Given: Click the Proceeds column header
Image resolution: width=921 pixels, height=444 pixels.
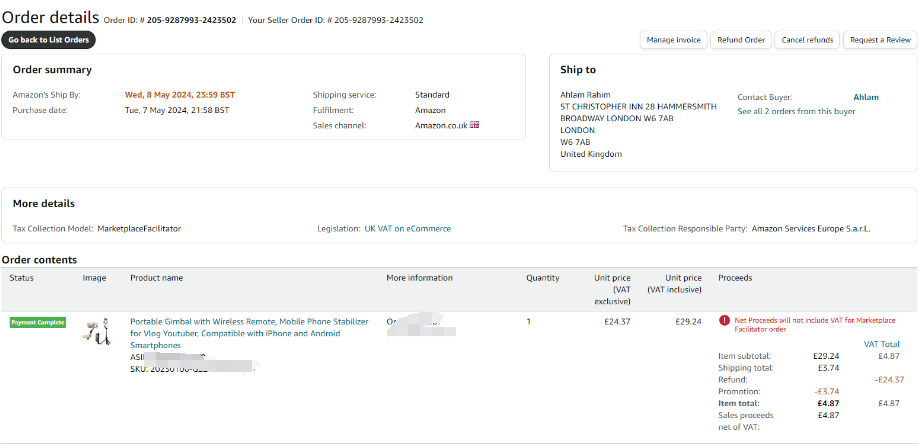Looking at the screenshot, I should 735,278.
